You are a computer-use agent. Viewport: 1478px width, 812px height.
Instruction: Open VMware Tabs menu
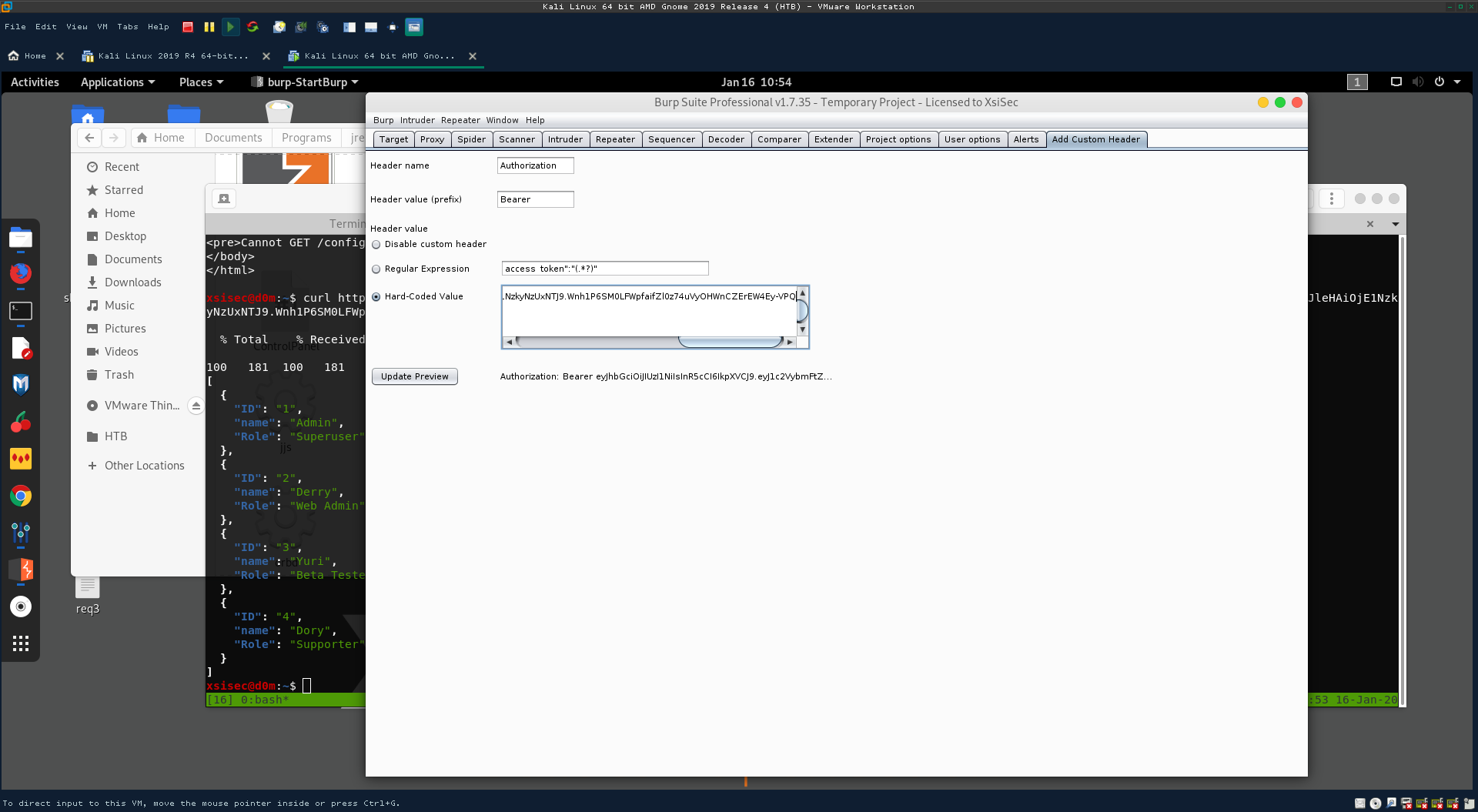pos(128,27)
